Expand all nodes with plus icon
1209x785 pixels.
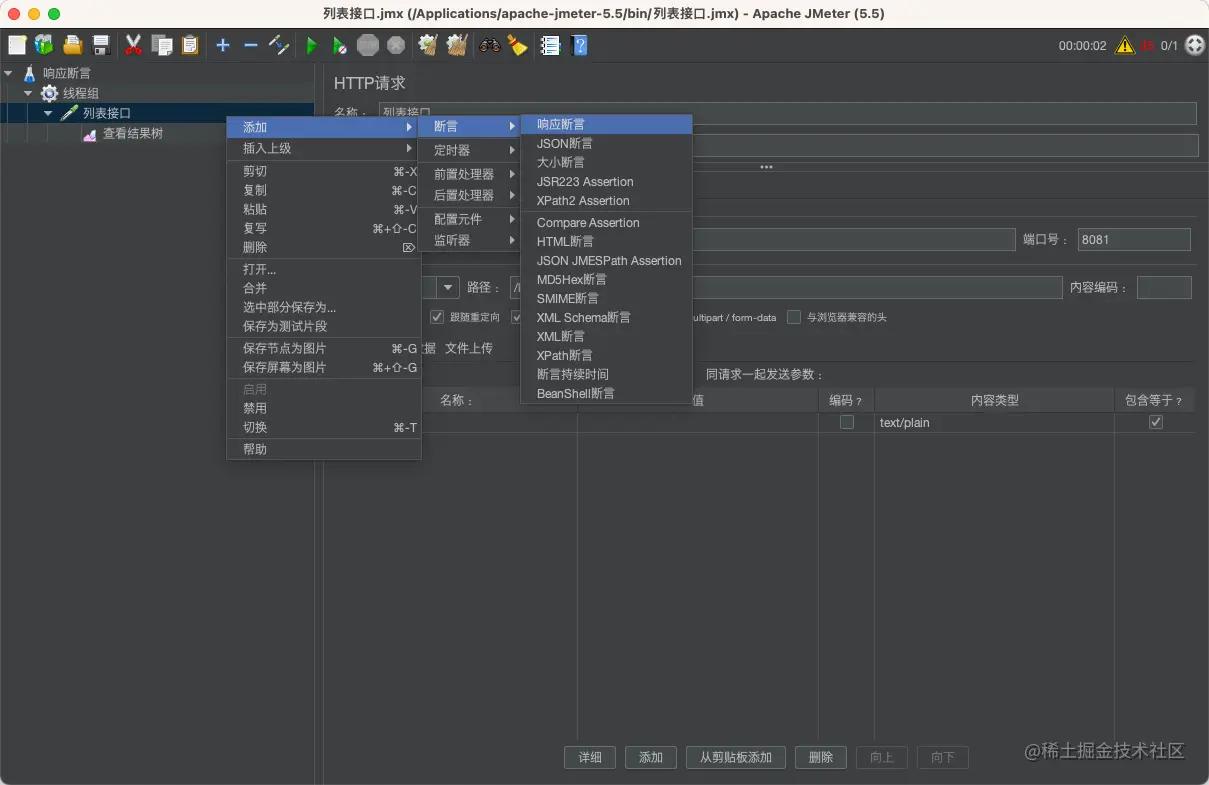click(x=223, y=45)
